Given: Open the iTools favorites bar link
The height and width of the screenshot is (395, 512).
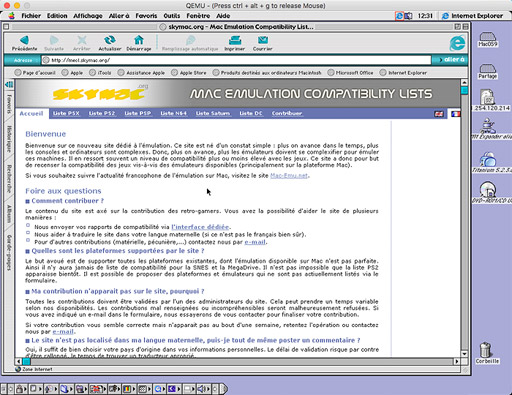Looking at the screenshot, I should point(100,72).
